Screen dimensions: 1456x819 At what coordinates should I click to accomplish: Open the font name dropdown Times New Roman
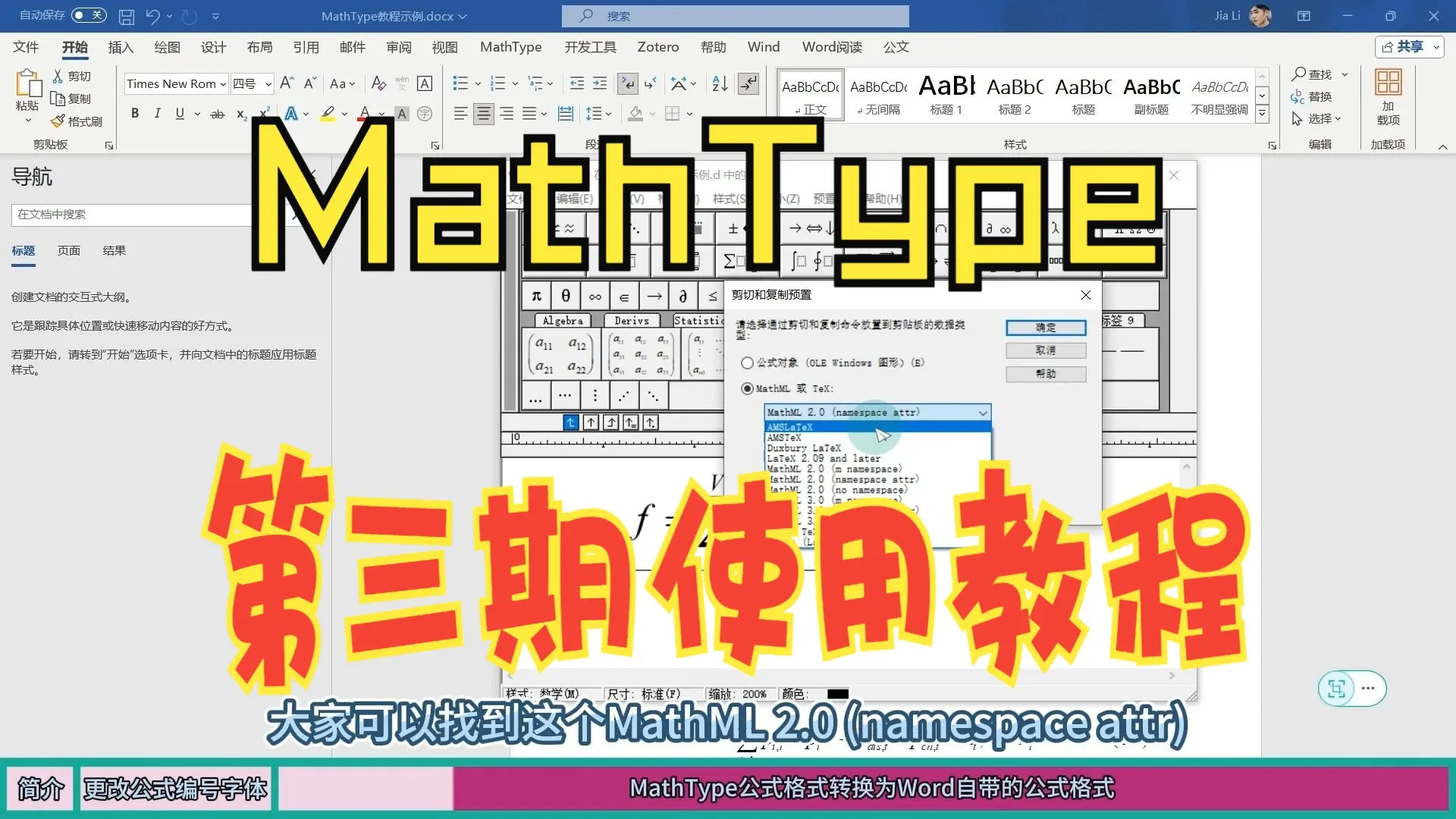pyautogui.click(x=223, y=84)
